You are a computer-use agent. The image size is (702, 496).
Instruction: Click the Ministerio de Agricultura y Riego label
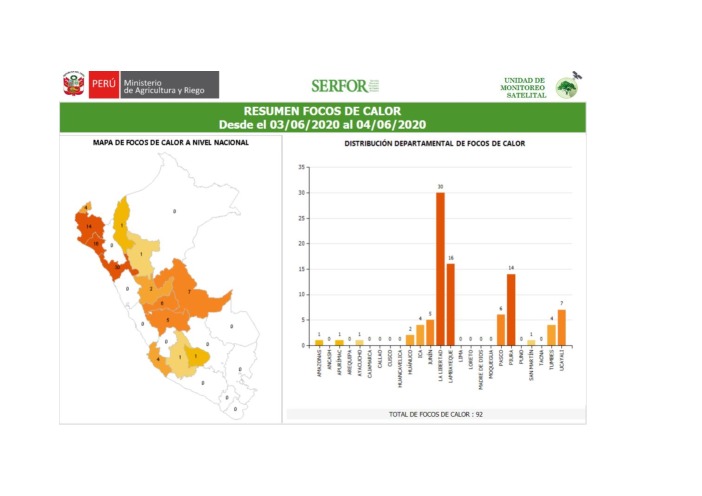(x=164, y=85)
